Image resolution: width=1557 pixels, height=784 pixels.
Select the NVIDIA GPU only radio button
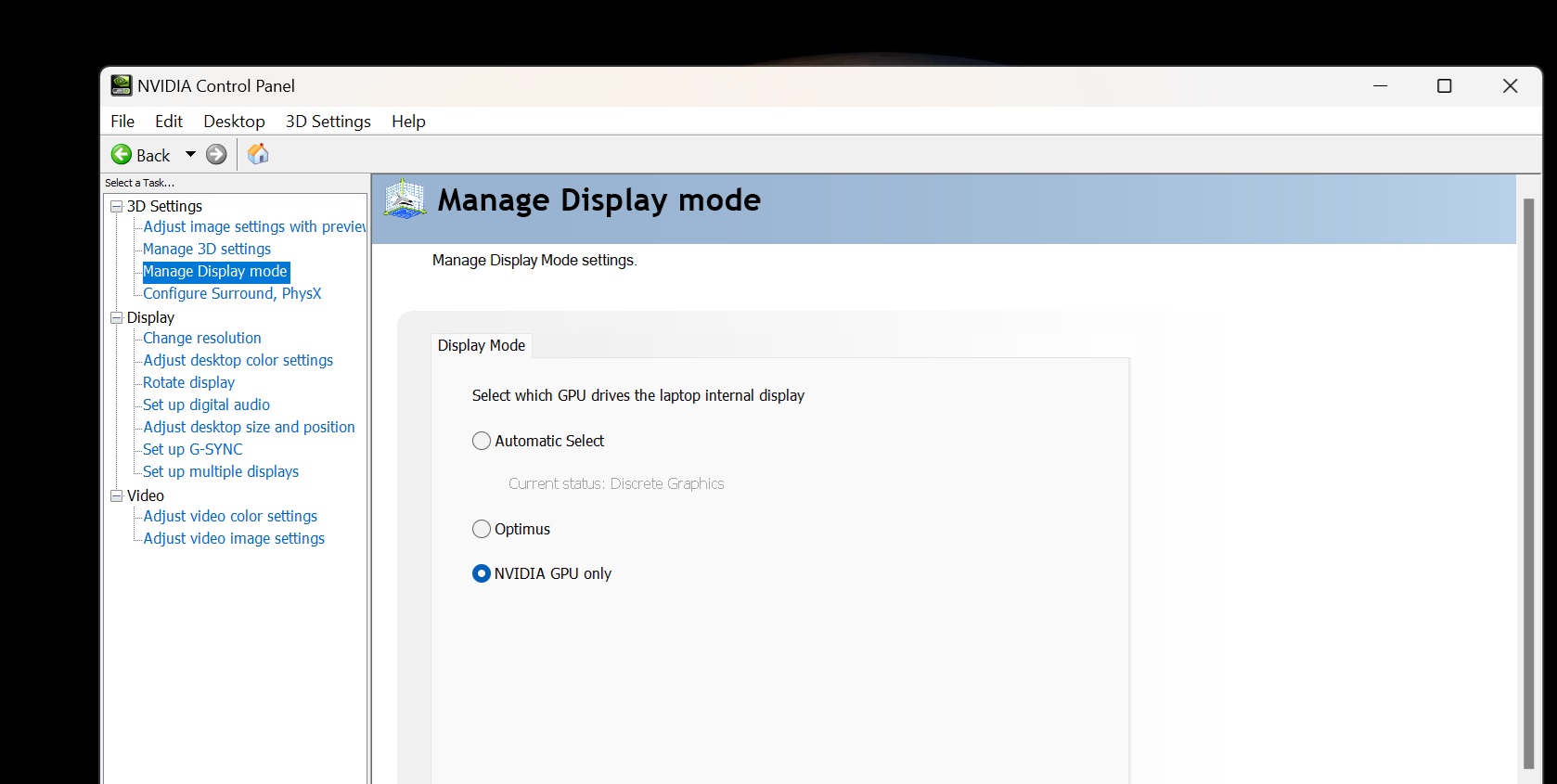[x=482, y=573]
